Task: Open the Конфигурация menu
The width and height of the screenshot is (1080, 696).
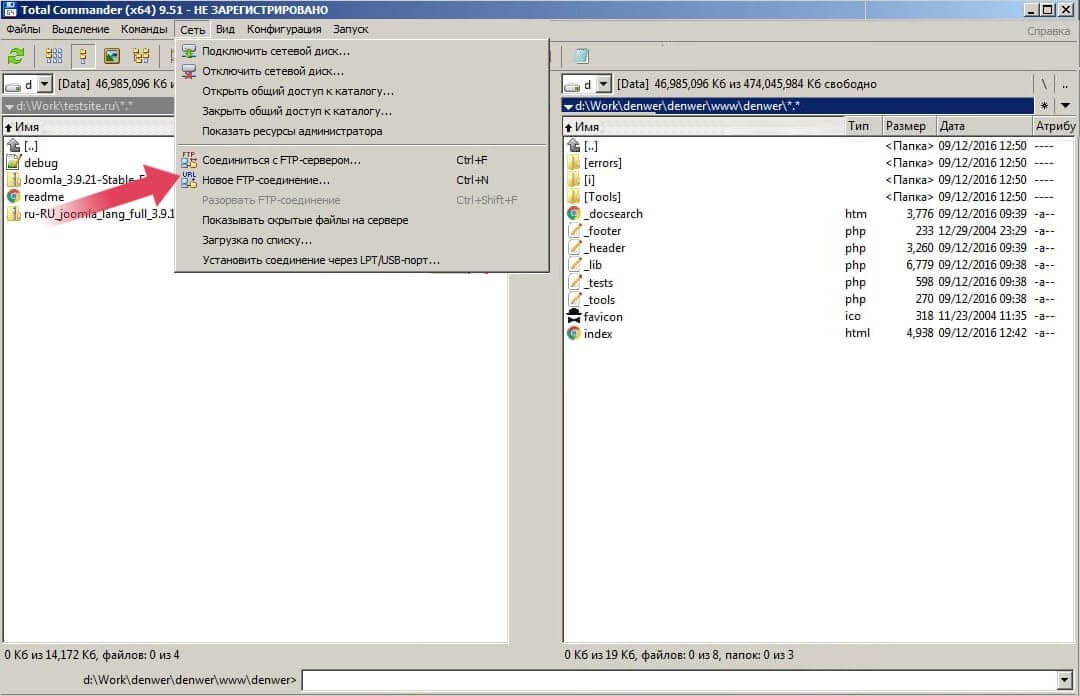Action: tap(284, 29)
